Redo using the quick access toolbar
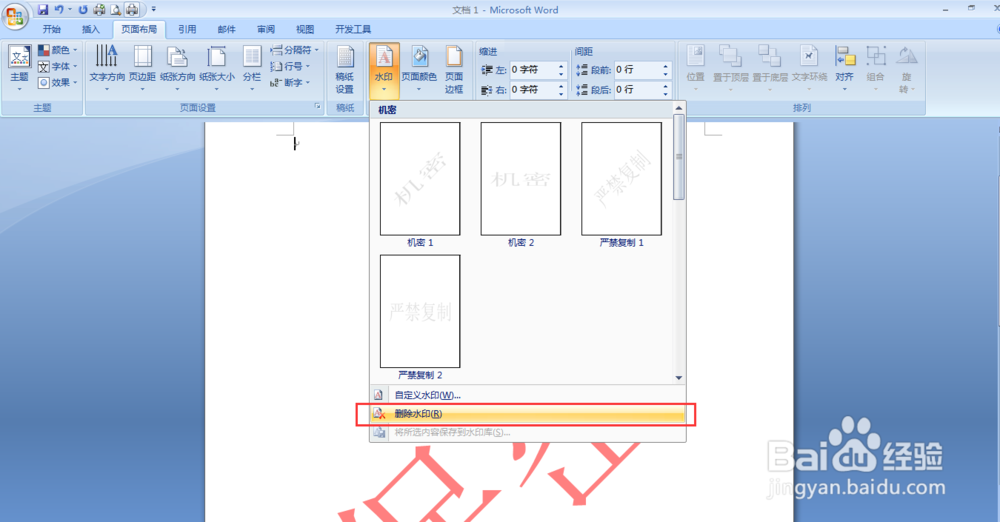Viewport: 1000px width, 522px height. tap(83, 10)
